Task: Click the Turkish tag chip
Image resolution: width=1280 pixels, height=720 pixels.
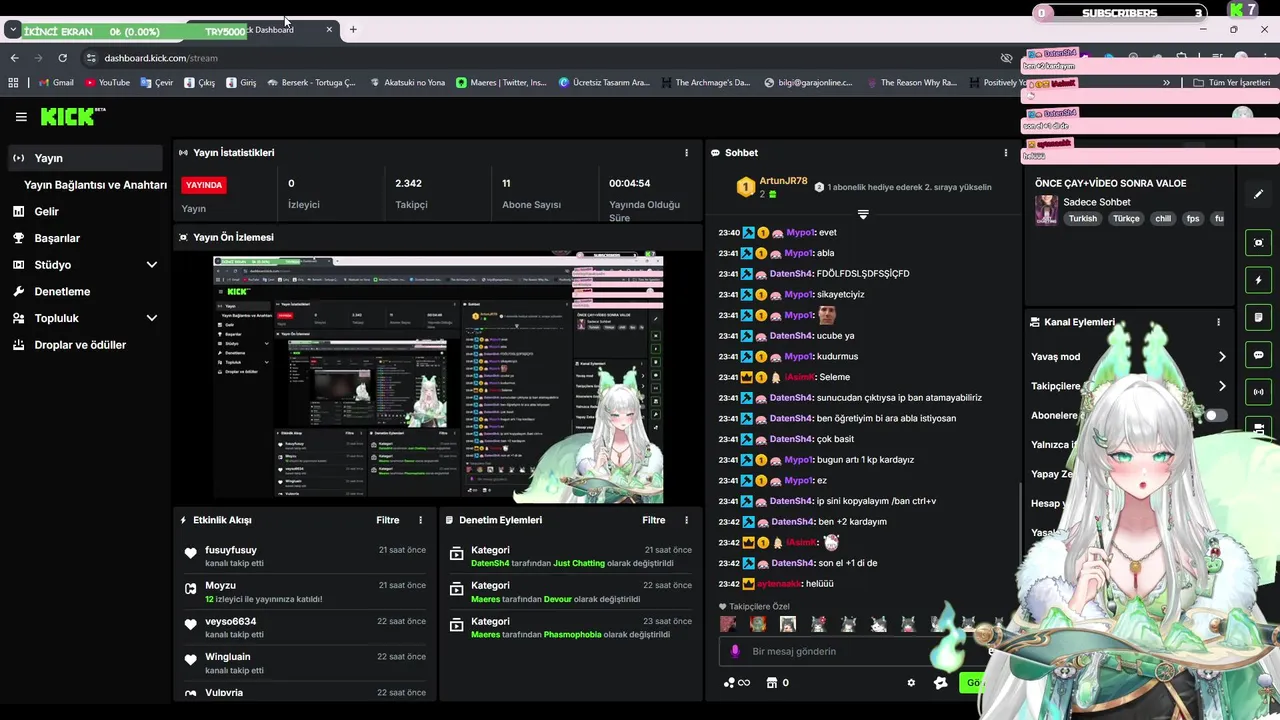Action: (1082, 218)
